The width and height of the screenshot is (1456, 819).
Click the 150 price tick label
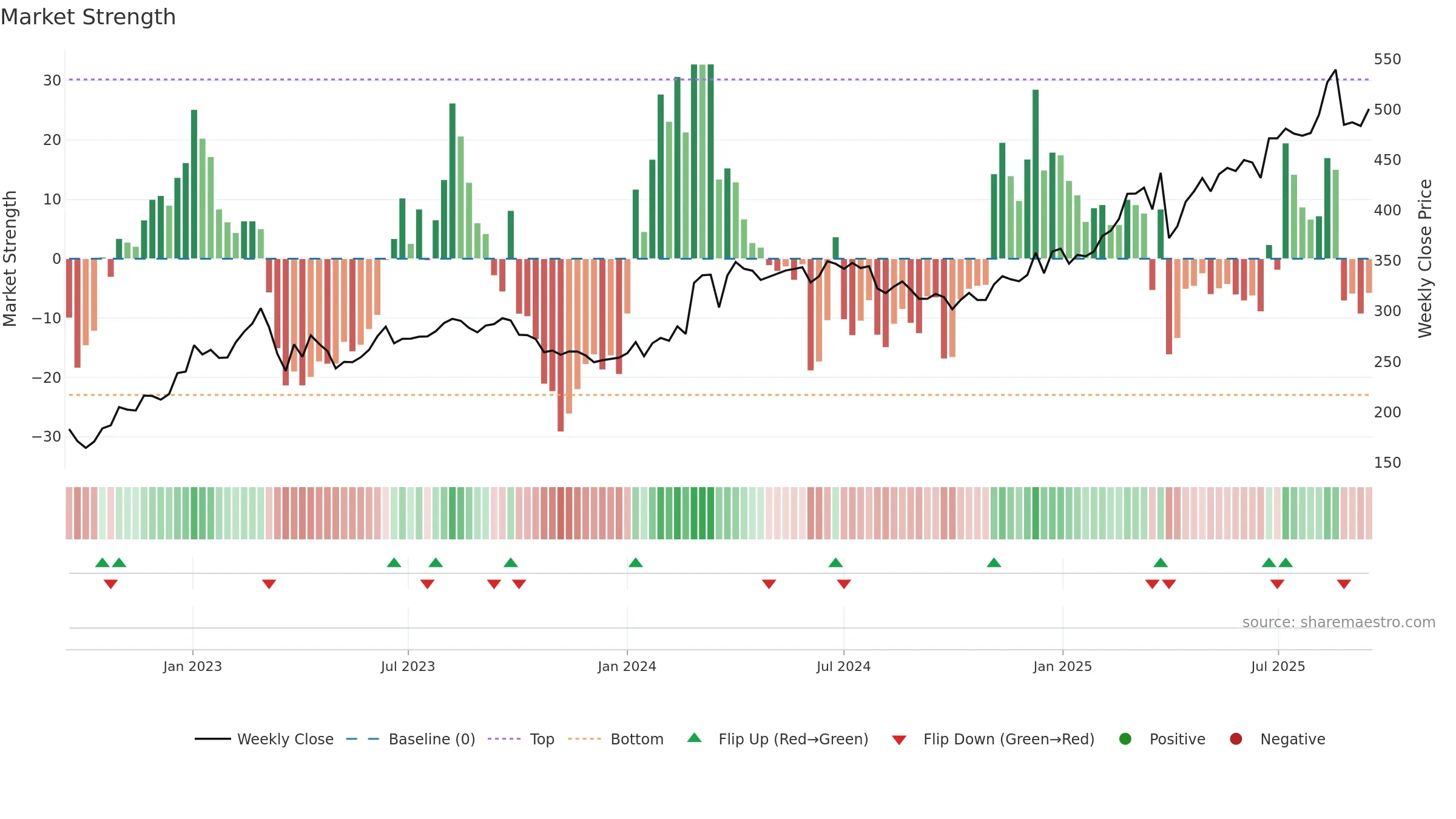[x=1387, y=463]
